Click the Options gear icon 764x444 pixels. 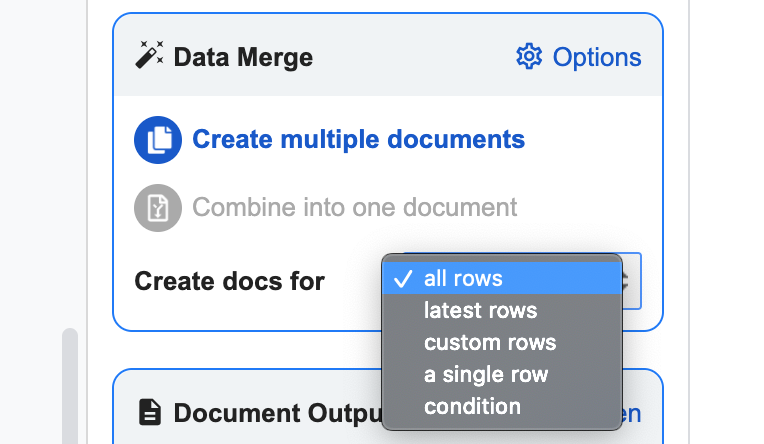click(x=528, y=57)
